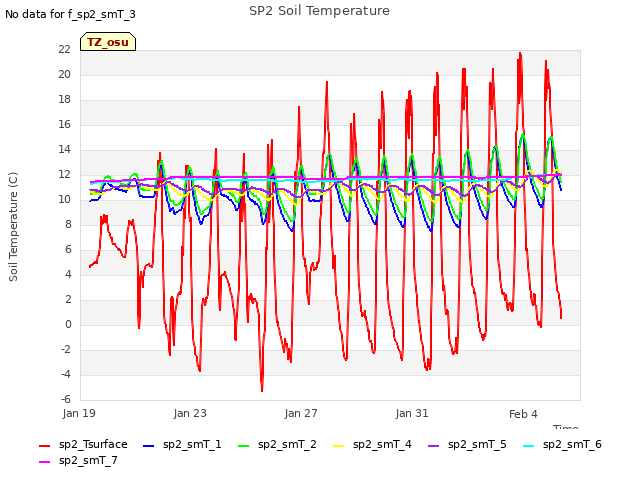Click the magenta sp2_smT_7 legend swatch
This screenshot has width=640, height=480.
point(44,462)
